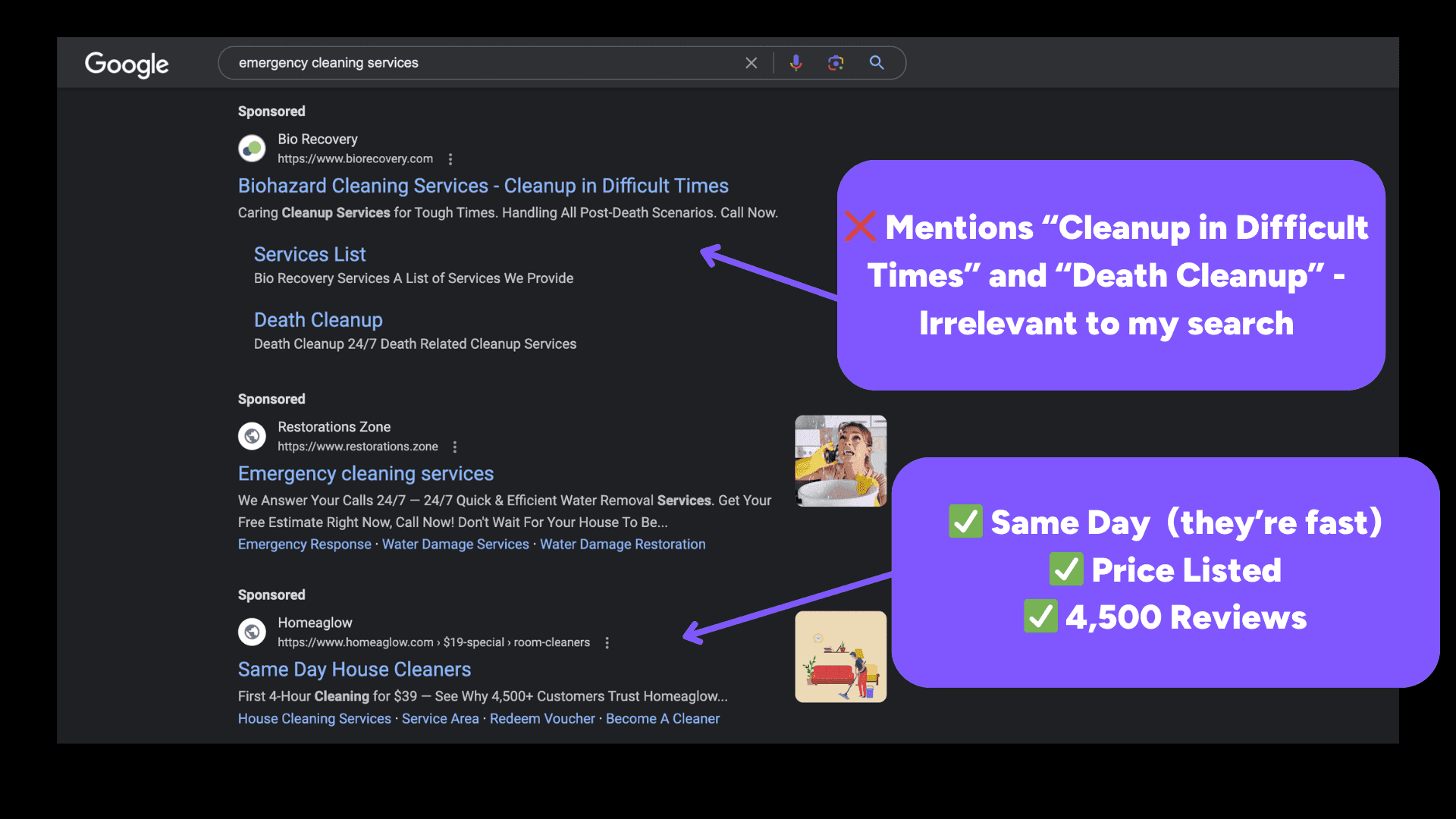Click the voice search microphone icon

795,63
